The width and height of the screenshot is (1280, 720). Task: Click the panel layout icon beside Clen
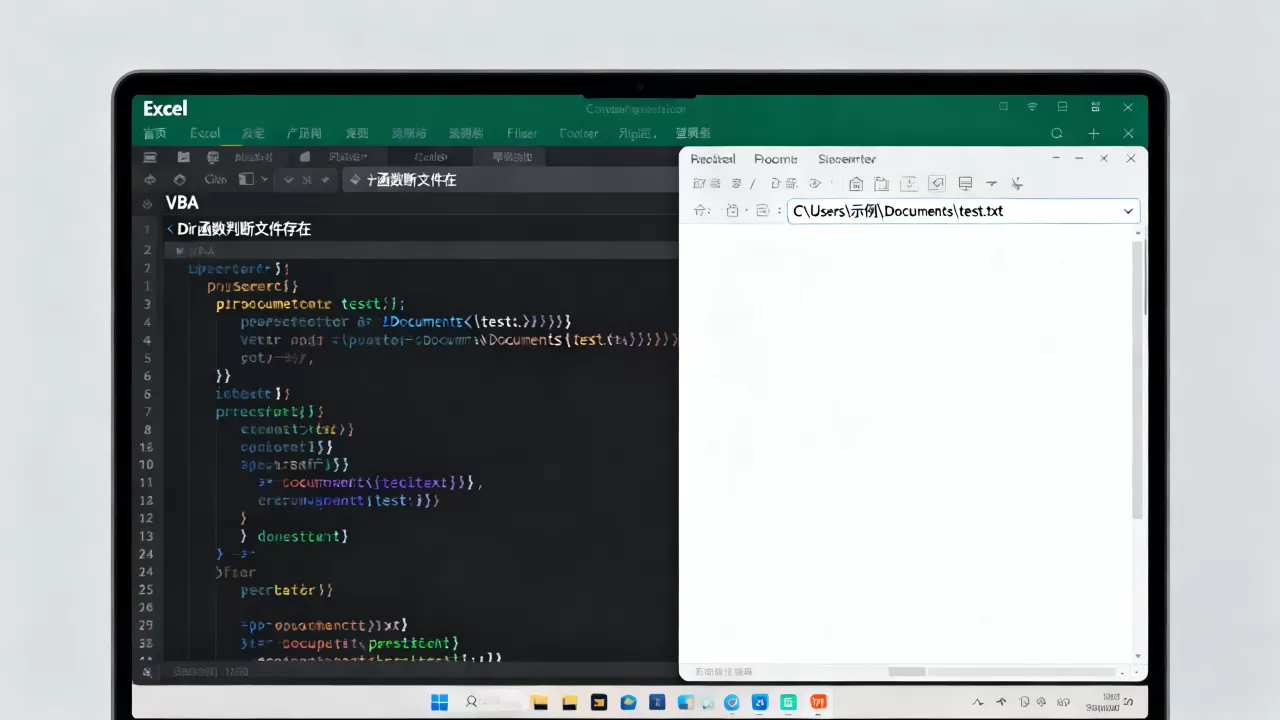pos(246,179)
